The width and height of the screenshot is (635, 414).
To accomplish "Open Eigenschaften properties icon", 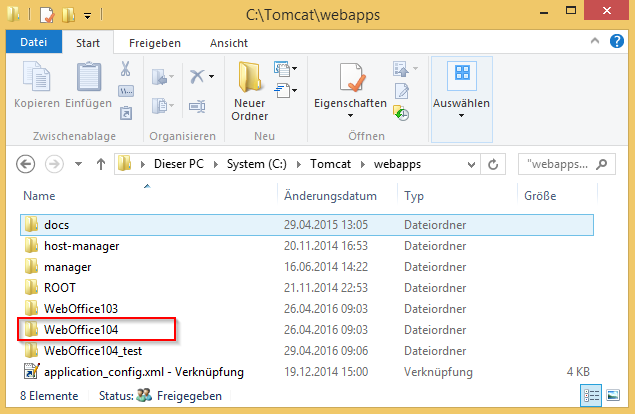I will [x=351, y=77].
